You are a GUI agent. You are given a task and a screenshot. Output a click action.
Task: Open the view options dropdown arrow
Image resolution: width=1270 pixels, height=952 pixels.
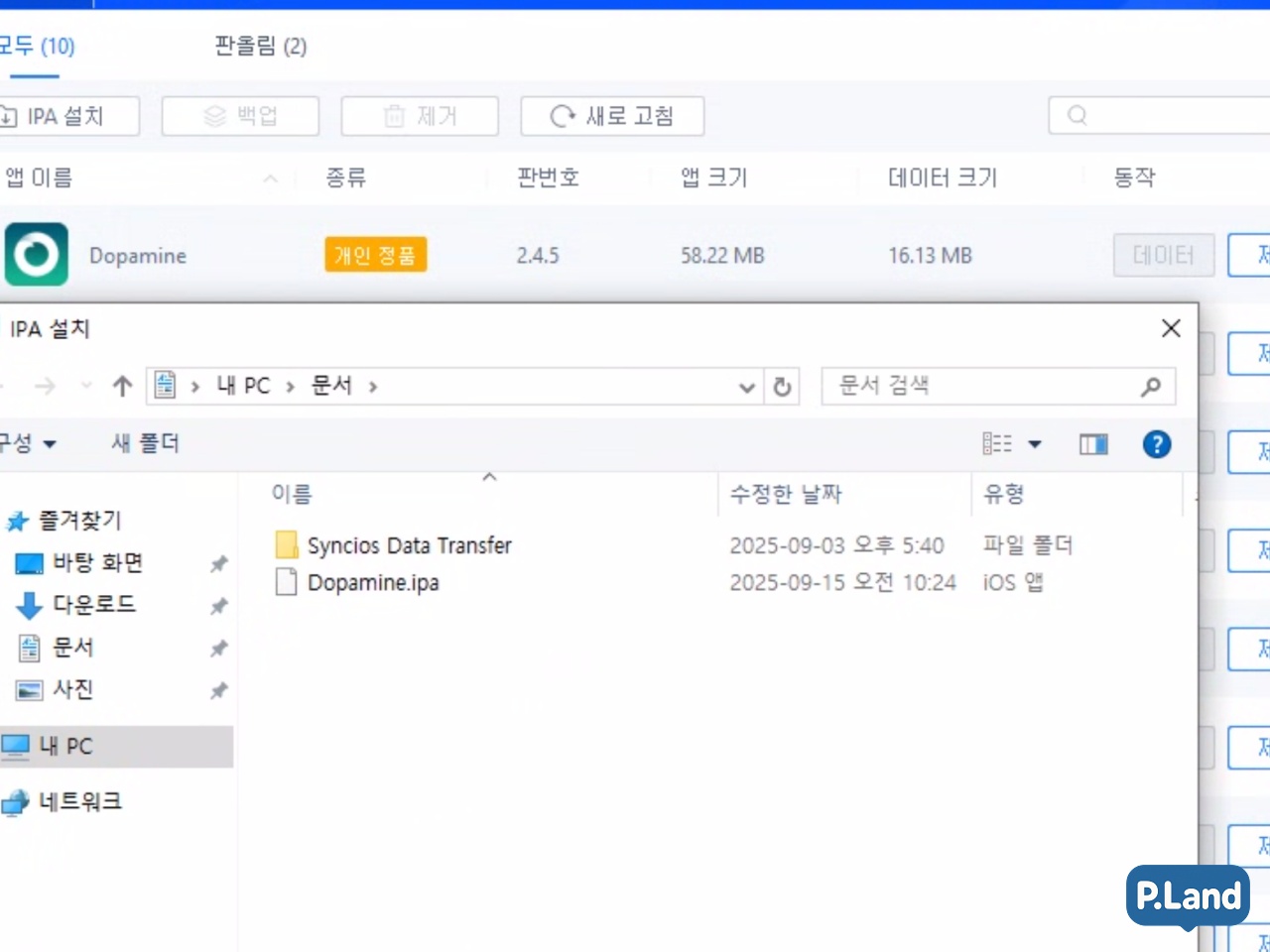pos(1035,444)
